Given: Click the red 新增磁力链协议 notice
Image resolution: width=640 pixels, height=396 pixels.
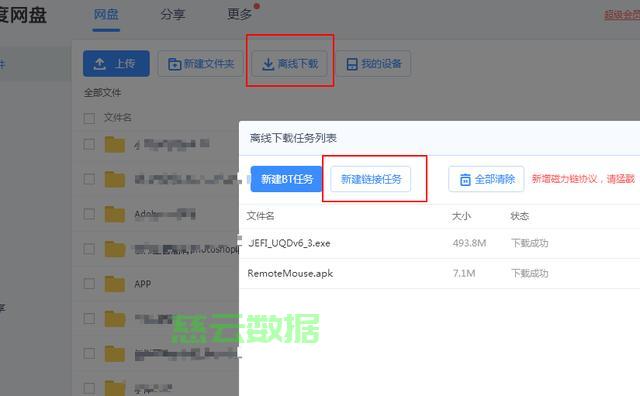Looking at the screenshot, I should (x=584, y=179).
